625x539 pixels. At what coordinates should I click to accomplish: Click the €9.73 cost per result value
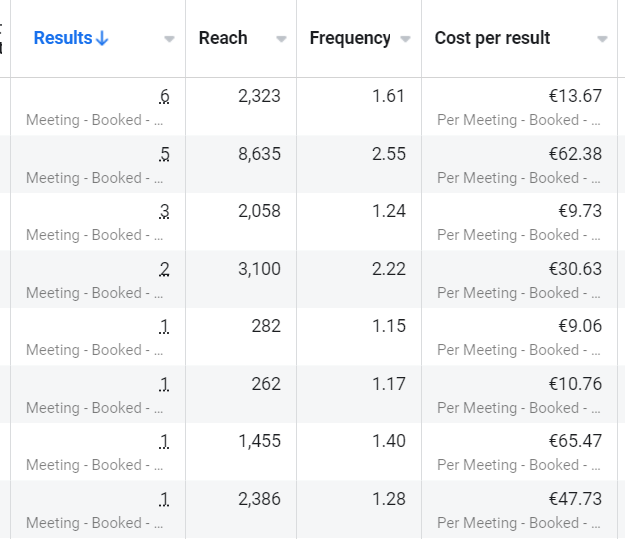tap(580, 211)
